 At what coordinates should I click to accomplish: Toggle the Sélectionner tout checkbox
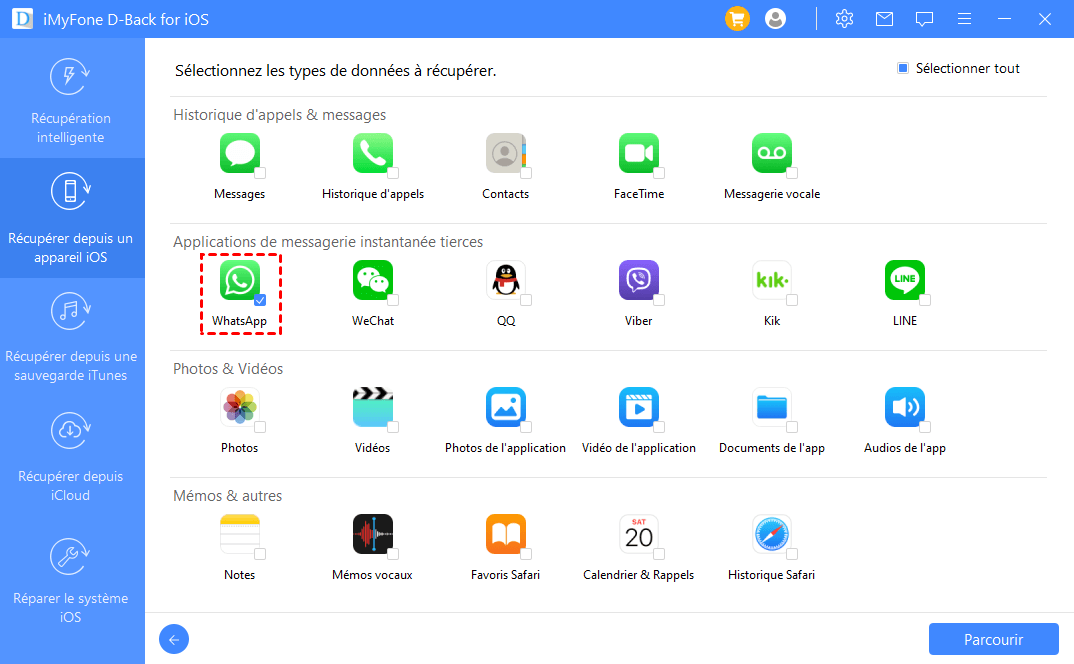click(902, 69)
